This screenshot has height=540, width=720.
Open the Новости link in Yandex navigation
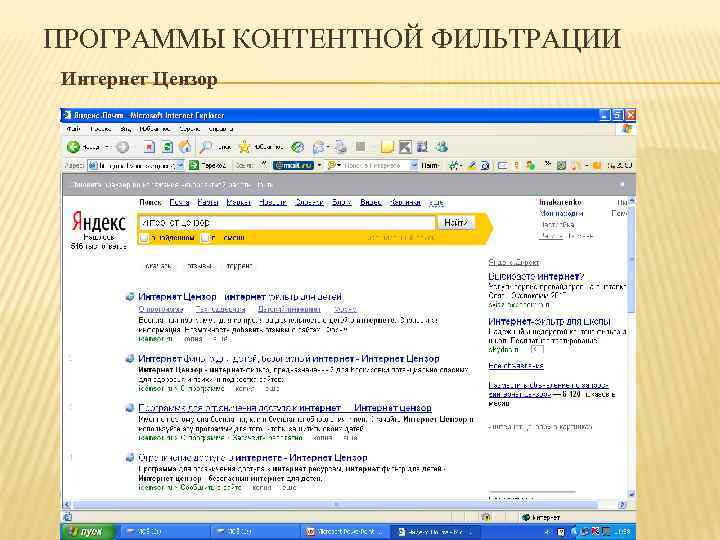pyautogui.click(x=273, y=202)
